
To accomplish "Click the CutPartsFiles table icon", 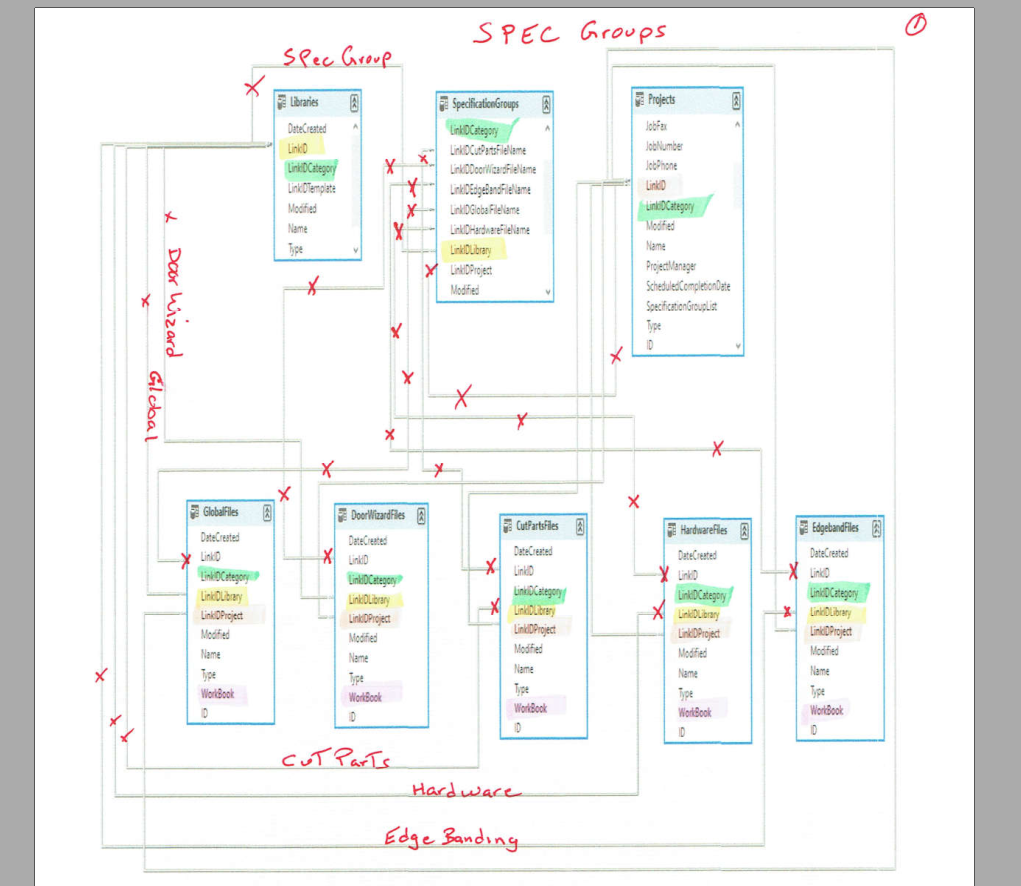I will [507, 526].
